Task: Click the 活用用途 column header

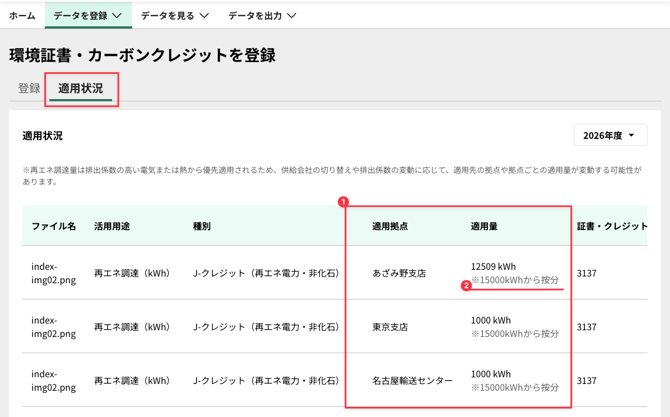Action: click(112, 226)
